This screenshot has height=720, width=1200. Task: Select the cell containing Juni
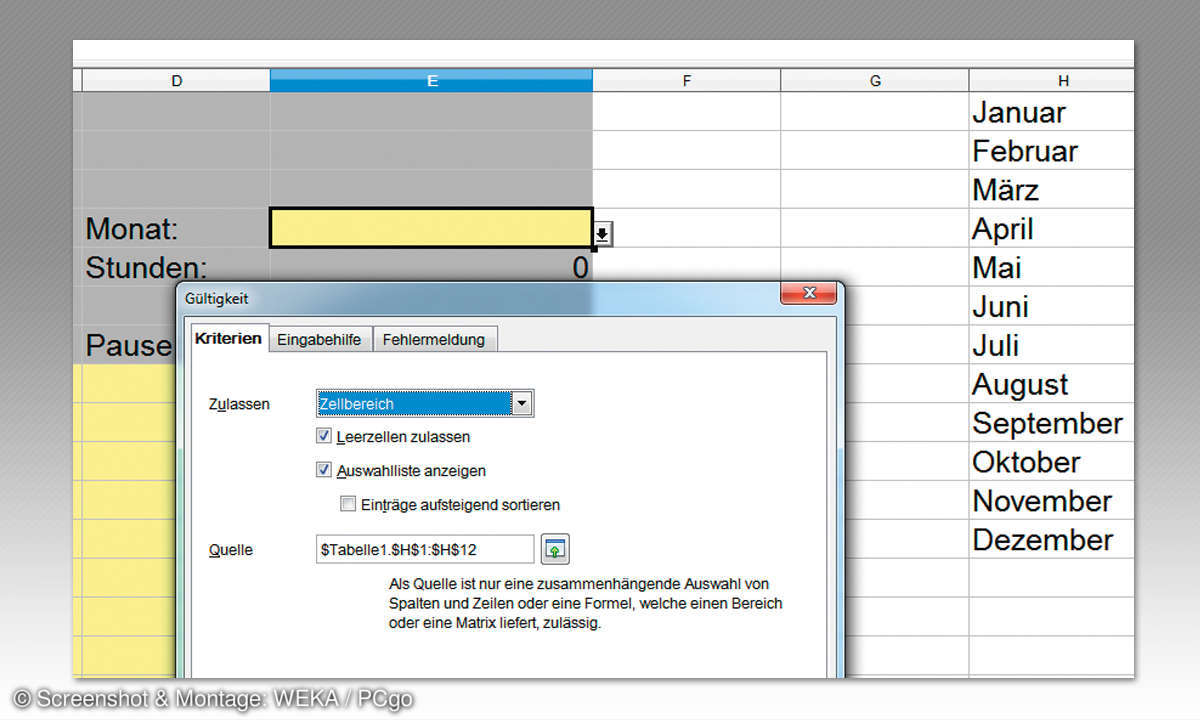pyautogui.click(x=1051, y=307)
